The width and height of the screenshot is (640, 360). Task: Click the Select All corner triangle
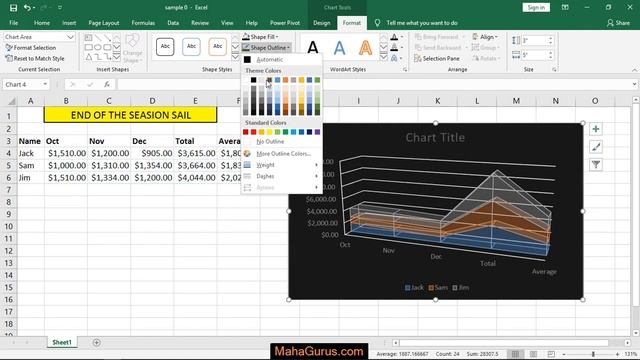tap(12, 101)
